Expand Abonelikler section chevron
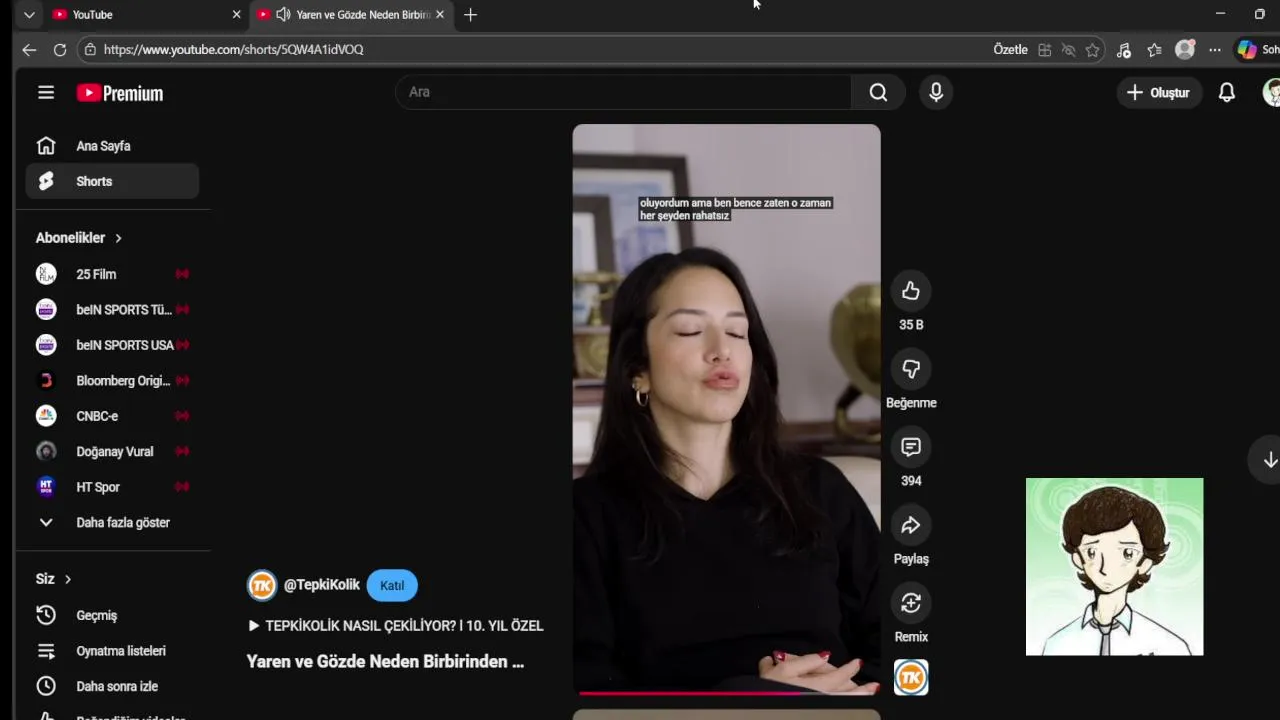This screenshot has height=720, width=1280. (x=118, y=238)
